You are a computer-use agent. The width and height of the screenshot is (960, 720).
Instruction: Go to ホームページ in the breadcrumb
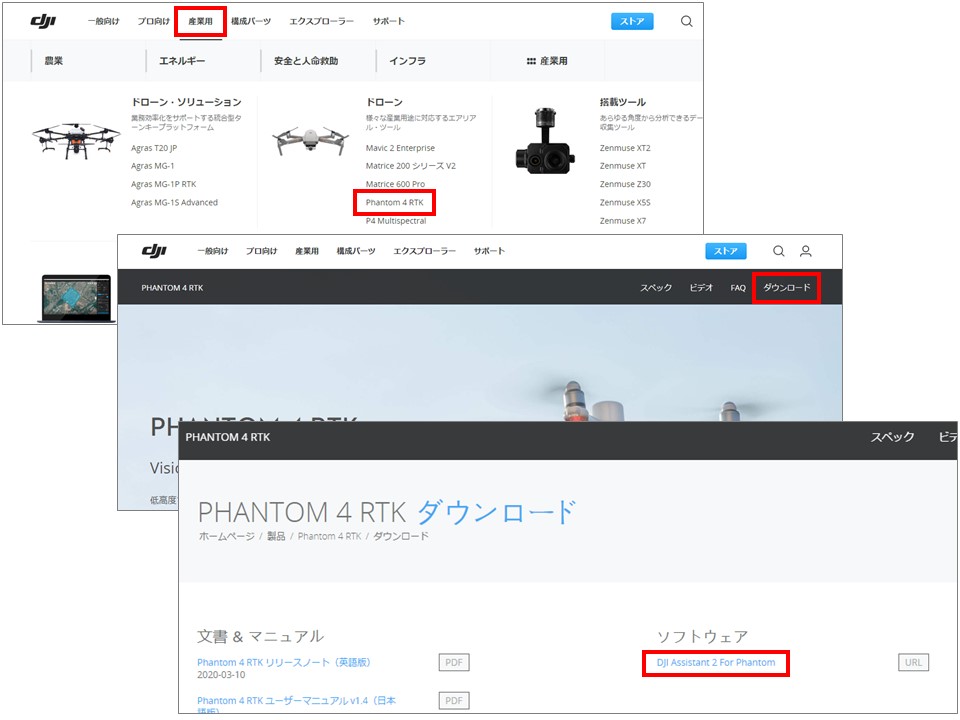tap(226, 536)
